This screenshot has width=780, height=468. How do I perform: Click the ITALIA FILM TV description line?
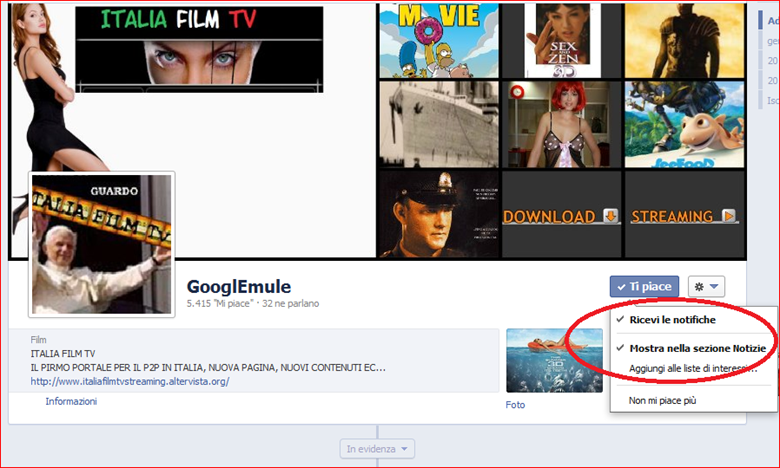63,354
